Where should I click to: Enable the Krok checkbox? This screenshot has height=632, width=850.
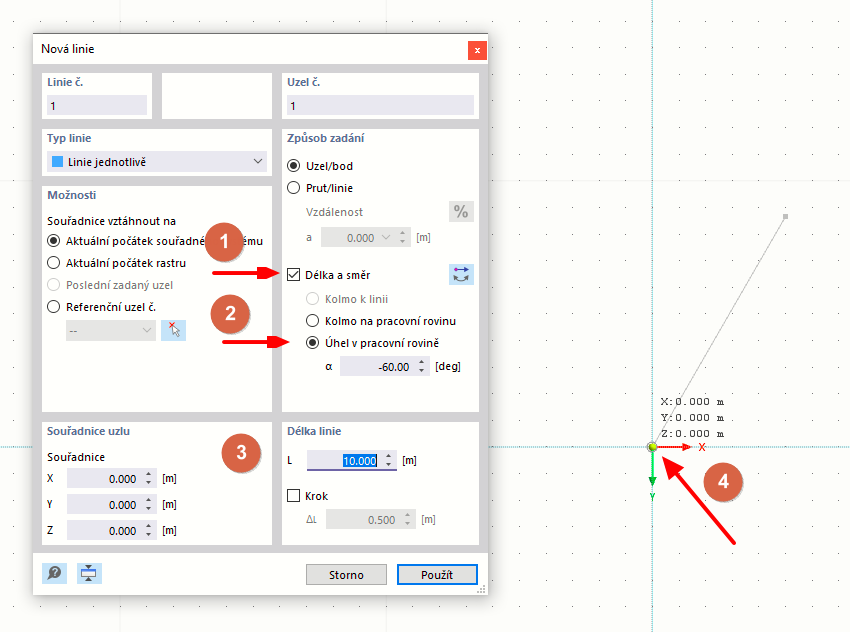(x=293, y=496)
